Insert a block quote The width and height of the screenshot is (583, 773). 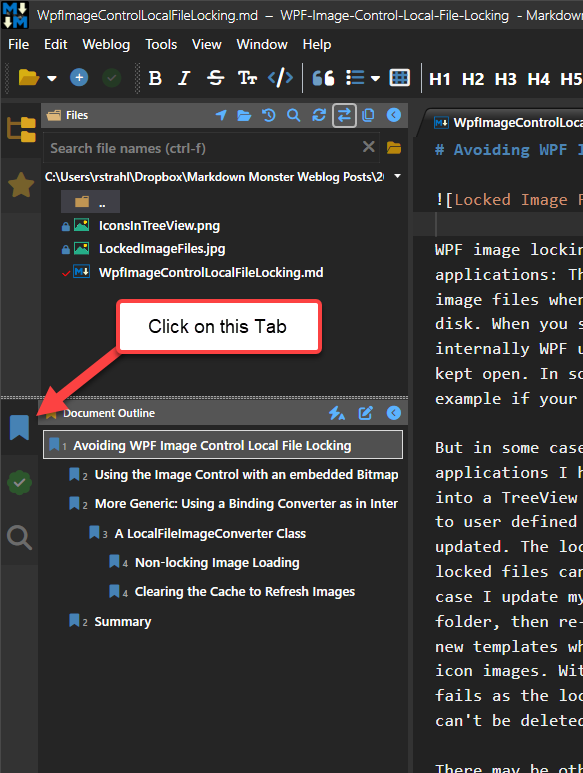[x=323, y=78]
